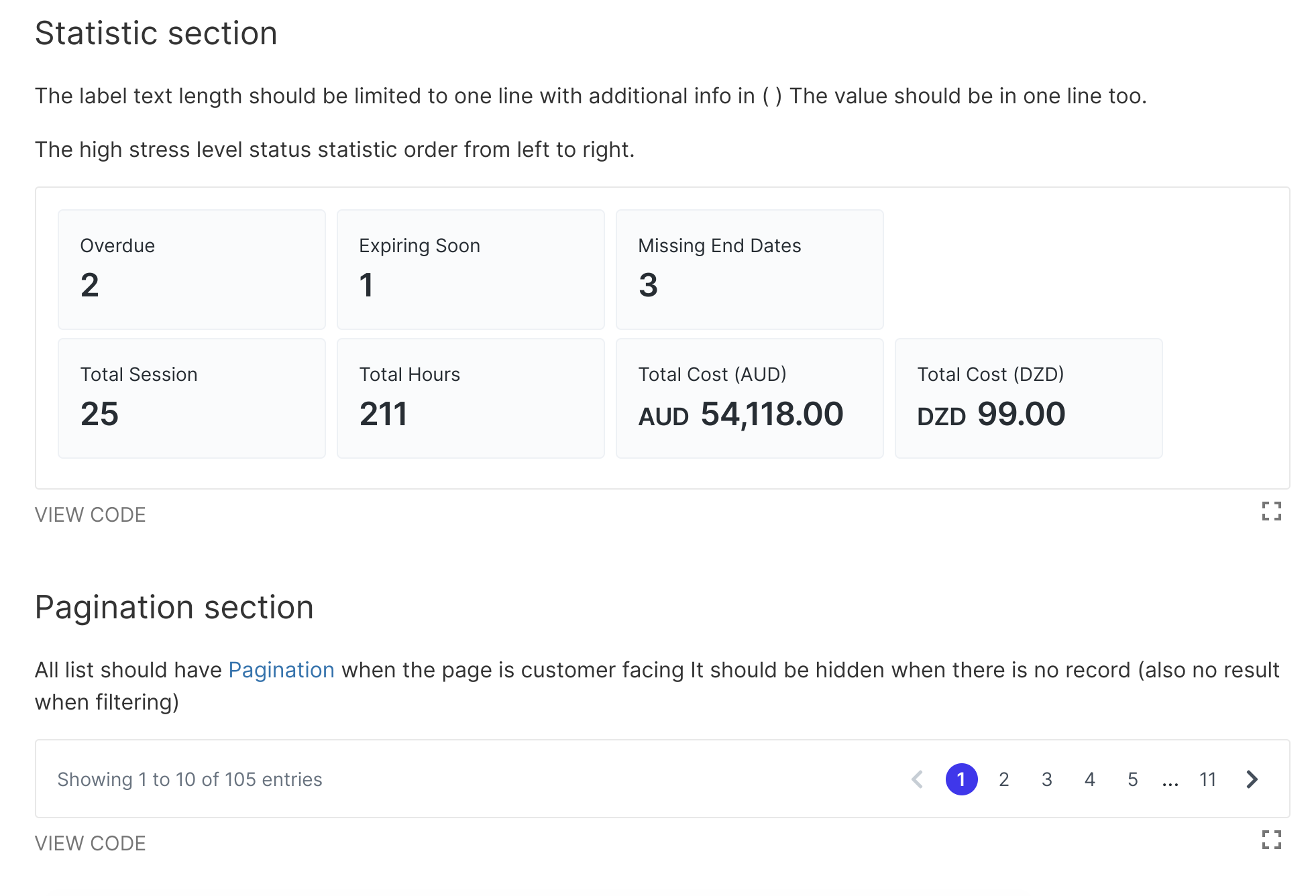Jump to page 3

click(x=1047, y=779)
